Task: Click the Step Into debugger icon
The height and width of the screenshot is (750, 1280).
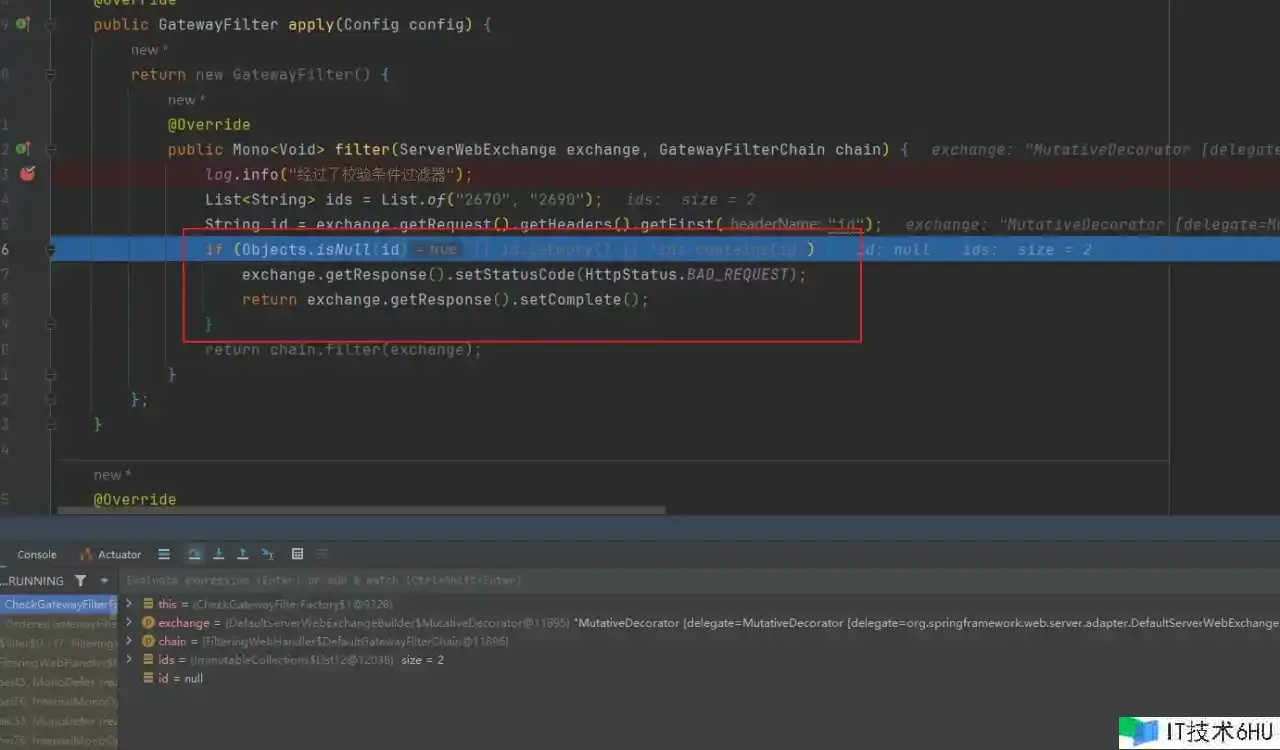Action: click(x=218, y=554)
